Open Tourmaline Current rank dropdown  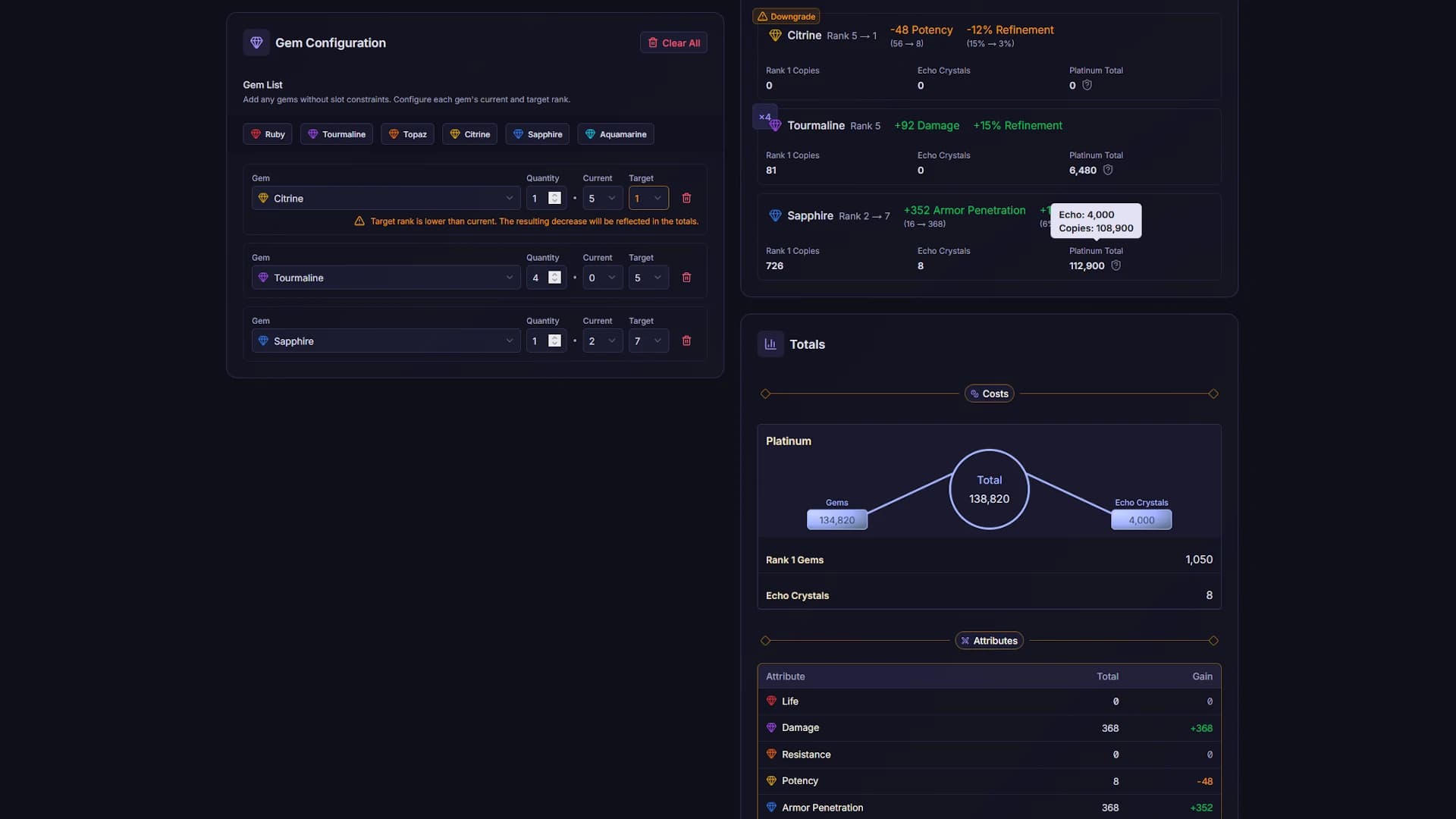pos(603,278)
